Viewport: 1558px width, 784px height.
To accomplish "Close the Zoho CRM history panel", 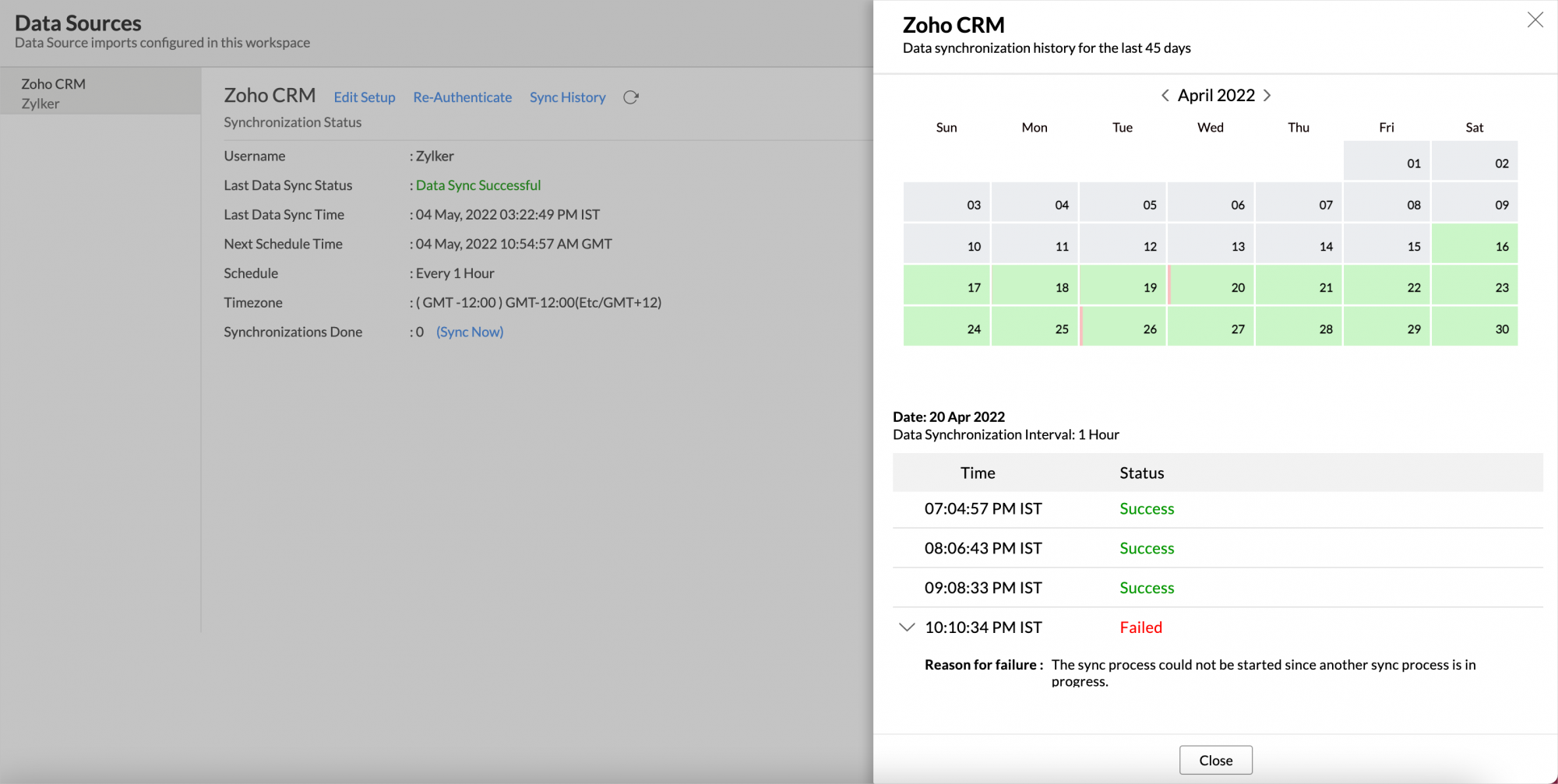I will pyautogui.click(x=1535, y=19).
